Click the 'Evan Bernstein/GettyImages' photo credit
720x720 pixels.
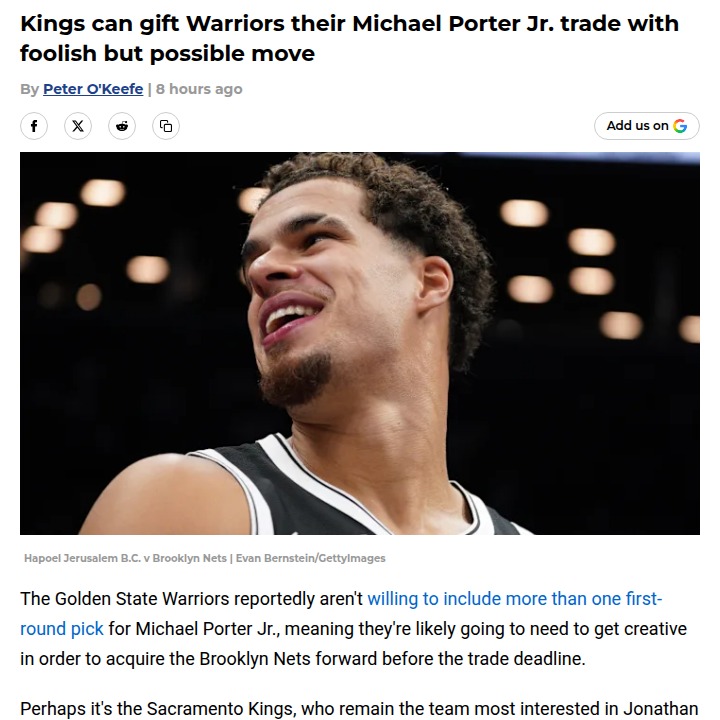coord(310,558)
